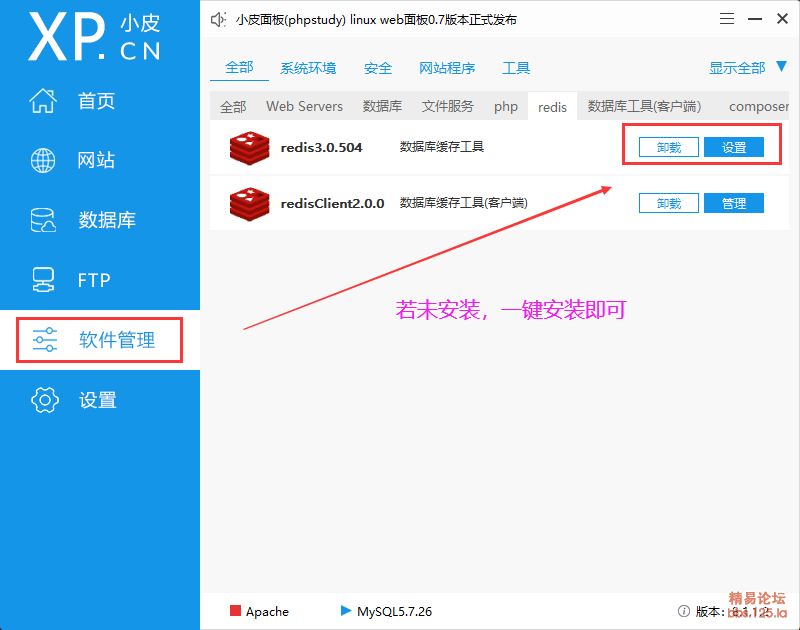Image resolution: width=800 pixels, height=630 pixels.
Task: Open 数据库 in the sidebar
Action: point(107,220)
